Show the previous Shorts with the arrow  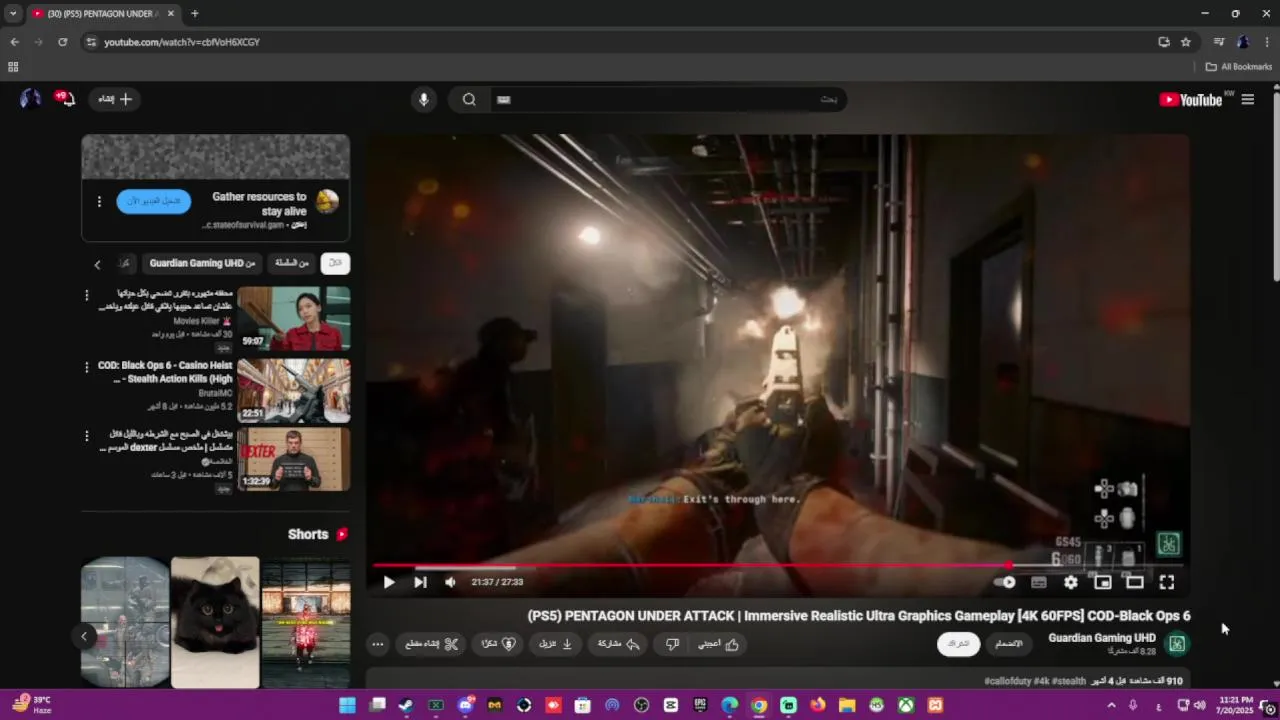[84, 636]
